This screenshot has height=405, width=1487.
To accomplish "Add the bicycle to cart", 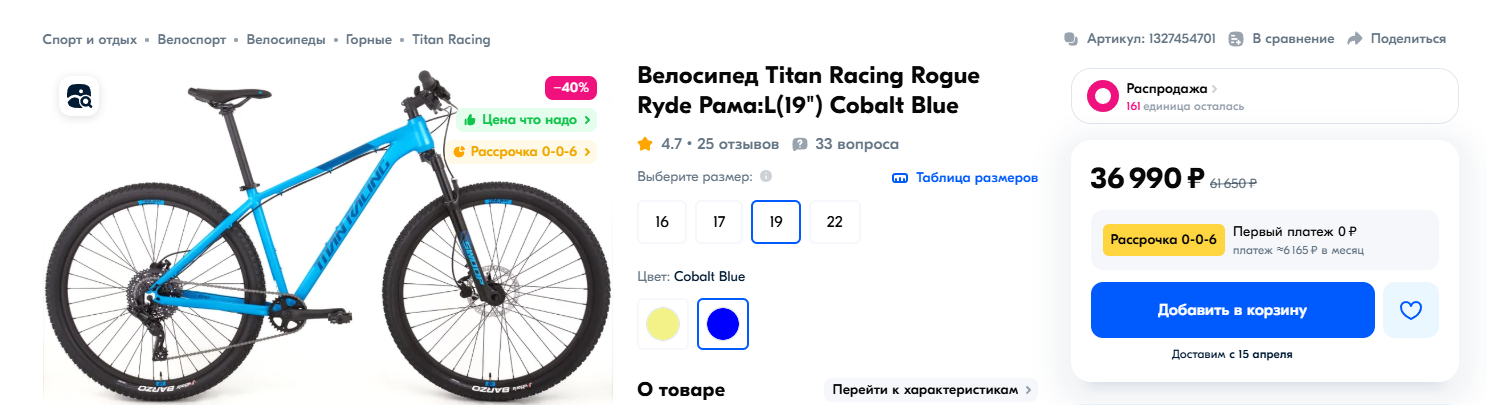I will (x=1232, y=310).
